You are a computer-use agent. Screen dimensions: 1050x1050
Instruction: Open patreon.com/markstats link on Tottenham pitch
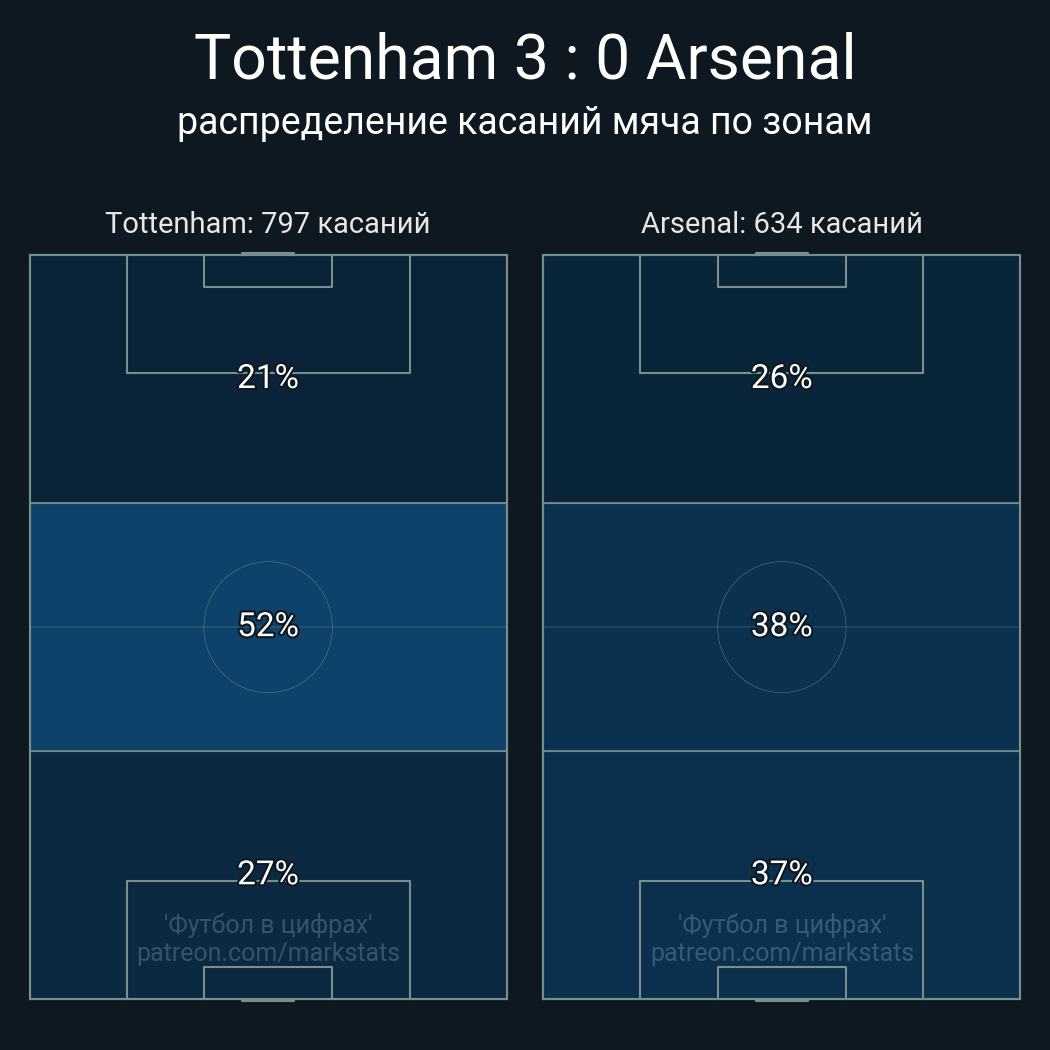(268, 952)
